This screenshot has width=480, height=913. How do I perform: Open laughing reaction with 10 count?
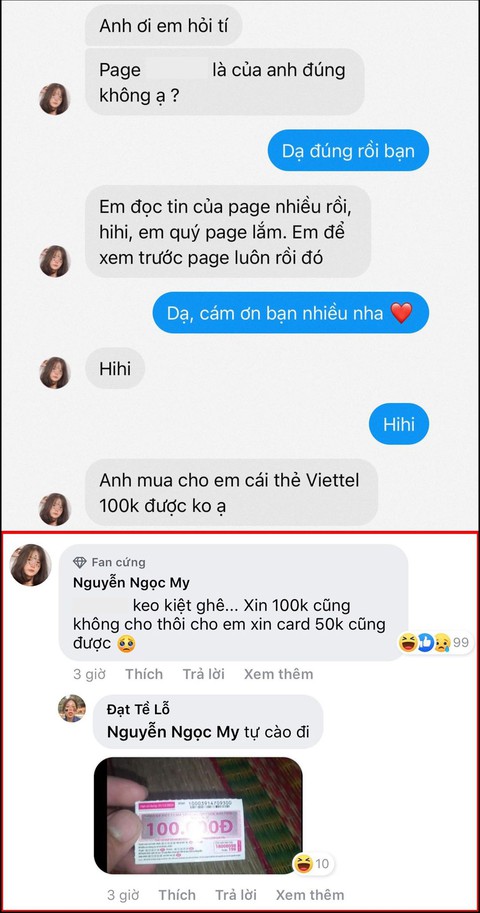[312, 865]
